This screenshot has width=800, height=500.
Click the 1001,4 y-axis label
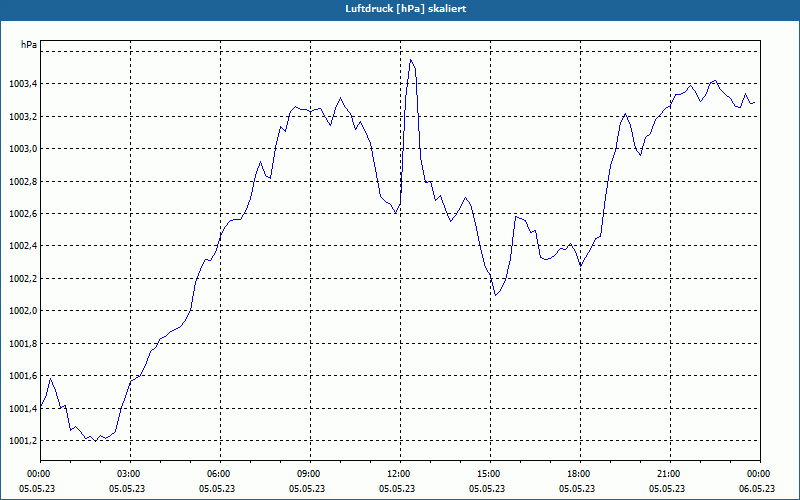coord(23,408)
